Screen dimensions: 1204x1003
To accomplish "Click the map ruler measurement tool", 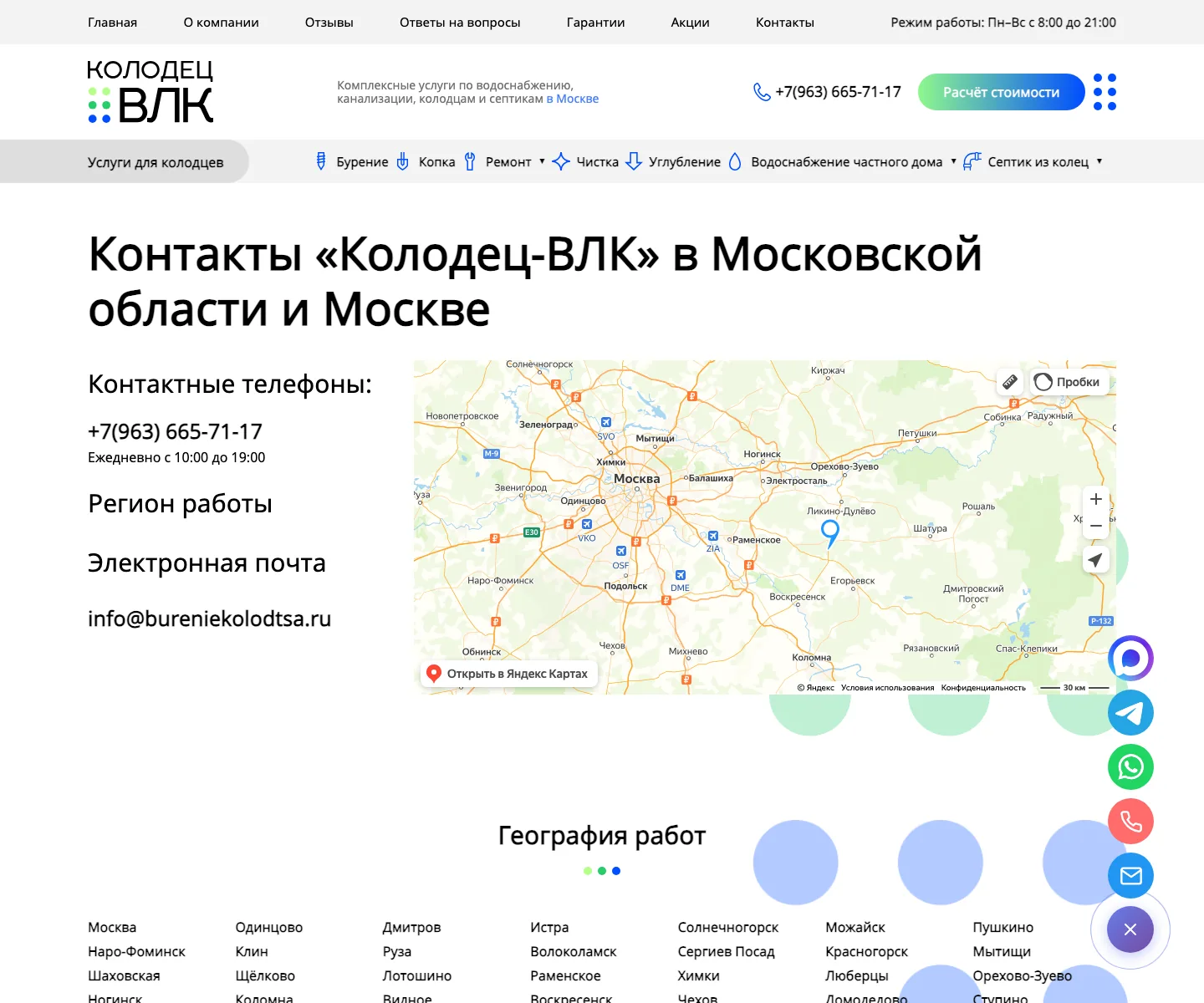I will click(1010, 382).
